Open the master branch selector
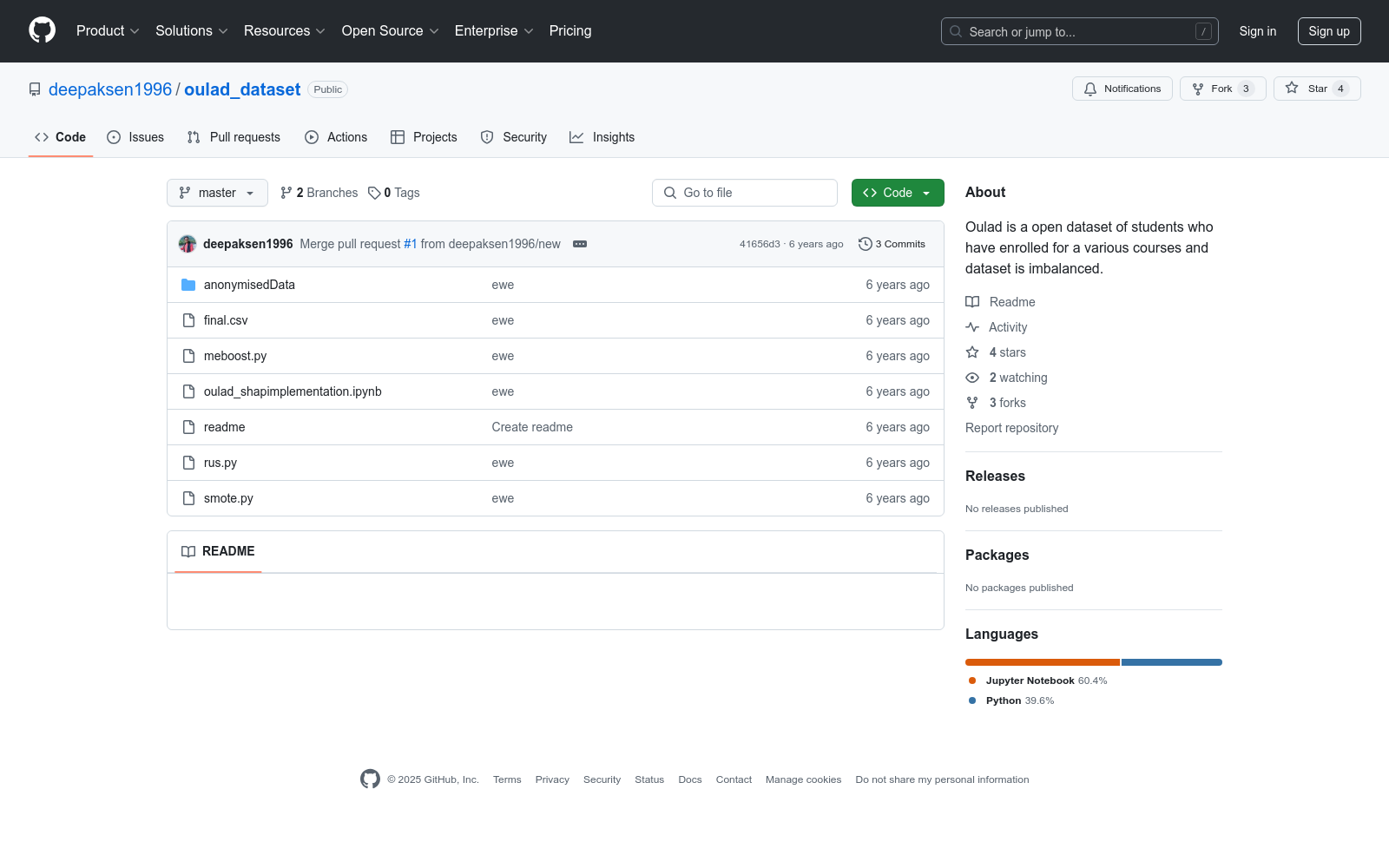The height and width of the screenshot is (868, 1389). click(x=217, y=193)
